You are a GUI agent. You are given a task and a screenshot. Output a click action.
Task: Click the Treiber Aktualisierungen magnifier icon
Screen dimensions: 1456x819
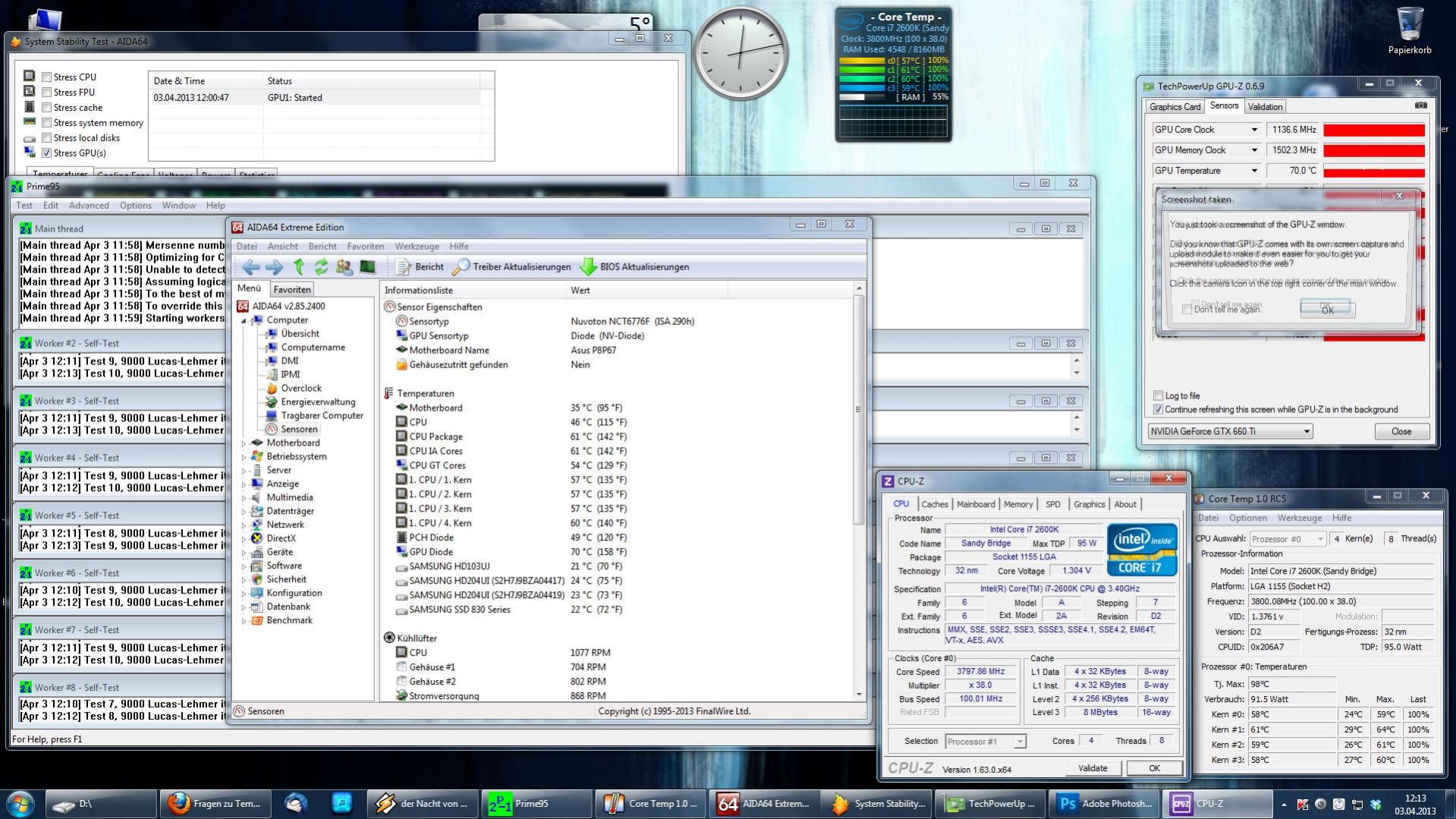click(x=461, y=267)
